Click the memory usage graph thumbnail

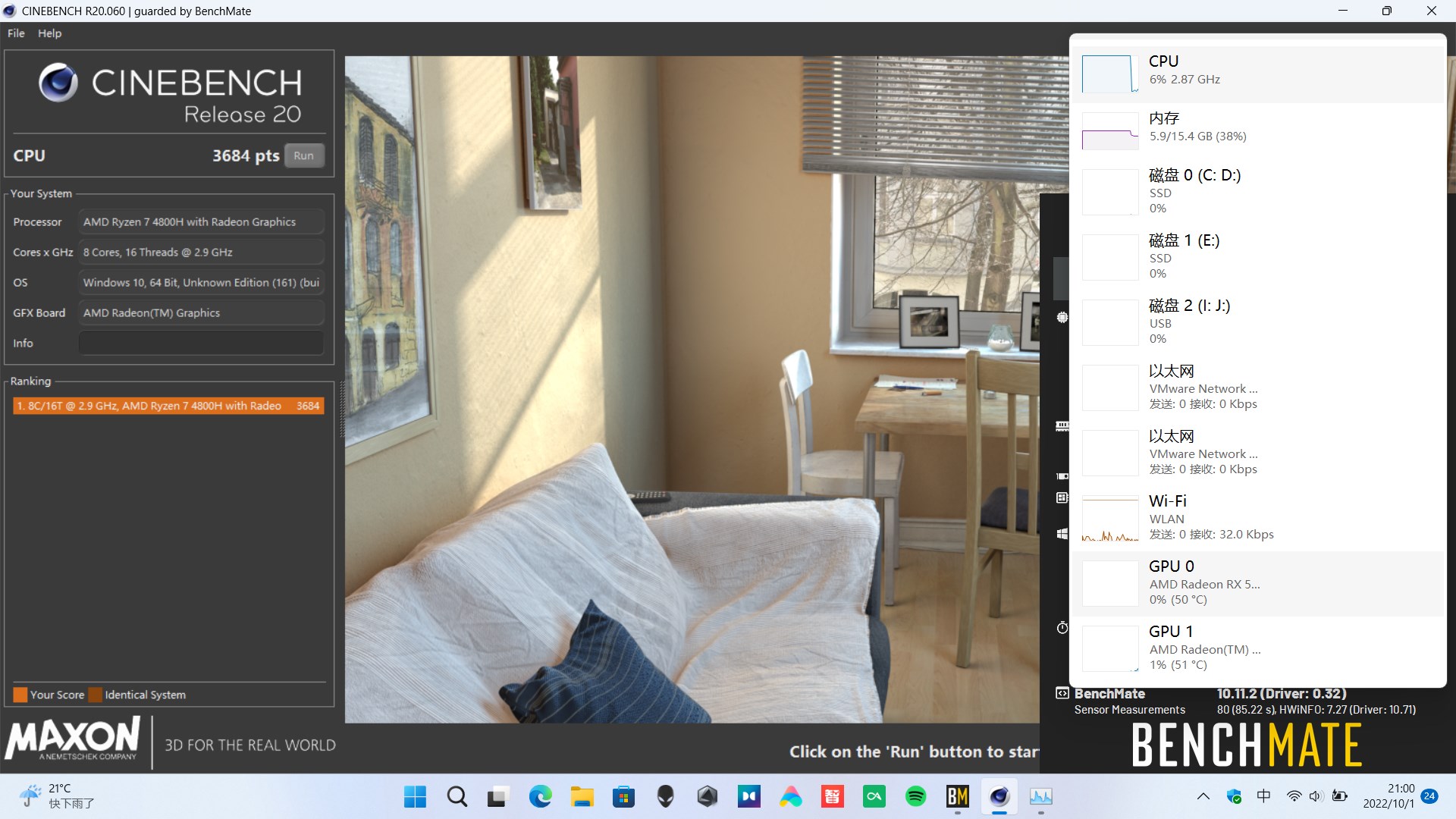click(1110, 130)
